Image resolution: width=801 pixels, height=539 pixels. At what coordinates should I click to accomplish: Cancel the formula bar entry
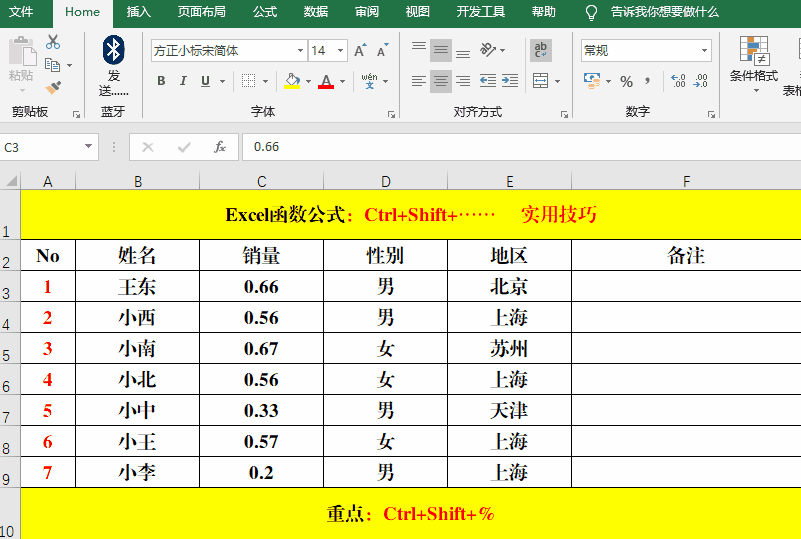pyautogui.click(x=148, y=147)
